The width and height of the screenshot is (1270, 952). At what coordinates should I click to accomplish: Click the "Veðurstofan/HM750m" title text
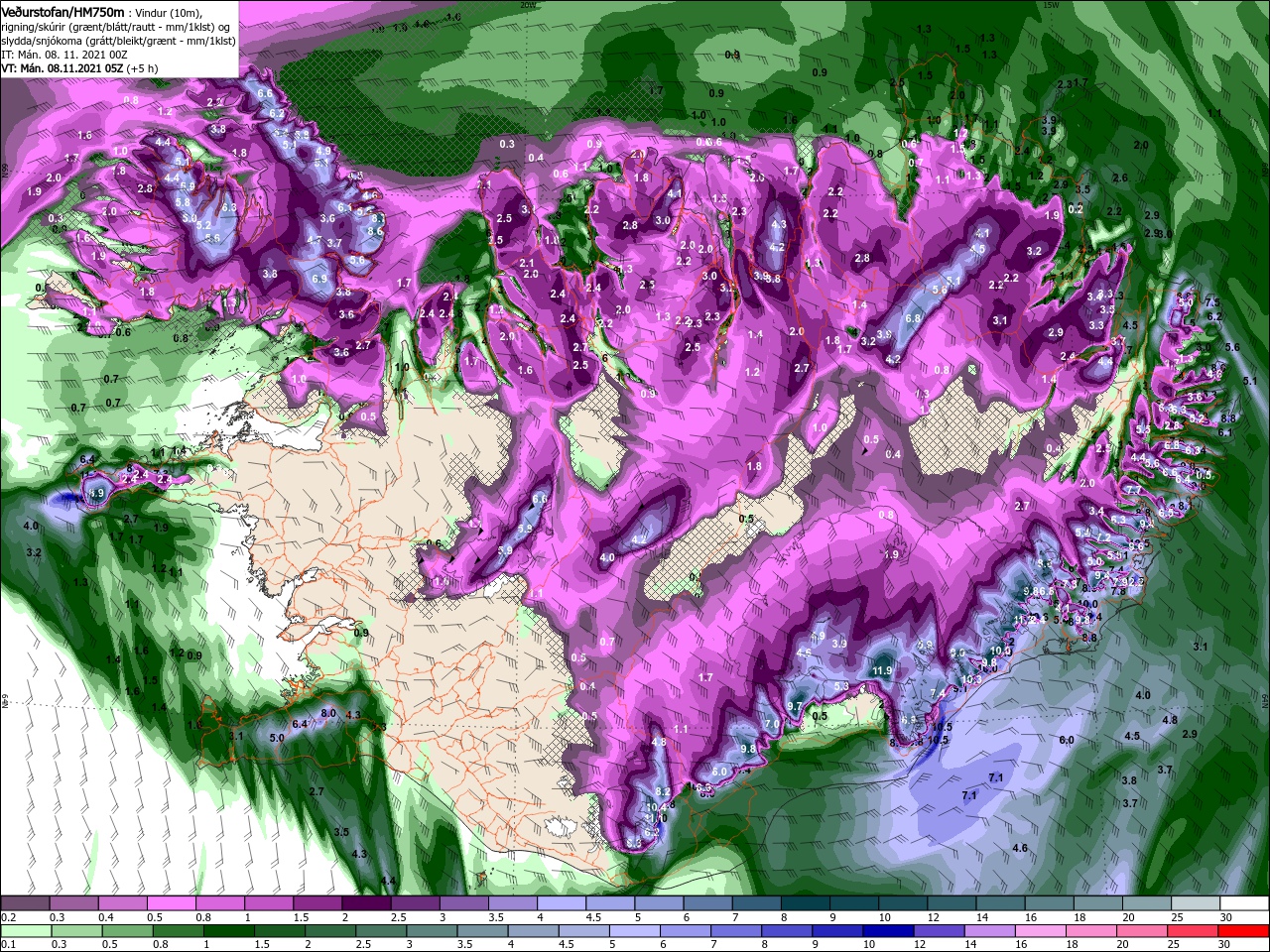(x=63, y=11)
